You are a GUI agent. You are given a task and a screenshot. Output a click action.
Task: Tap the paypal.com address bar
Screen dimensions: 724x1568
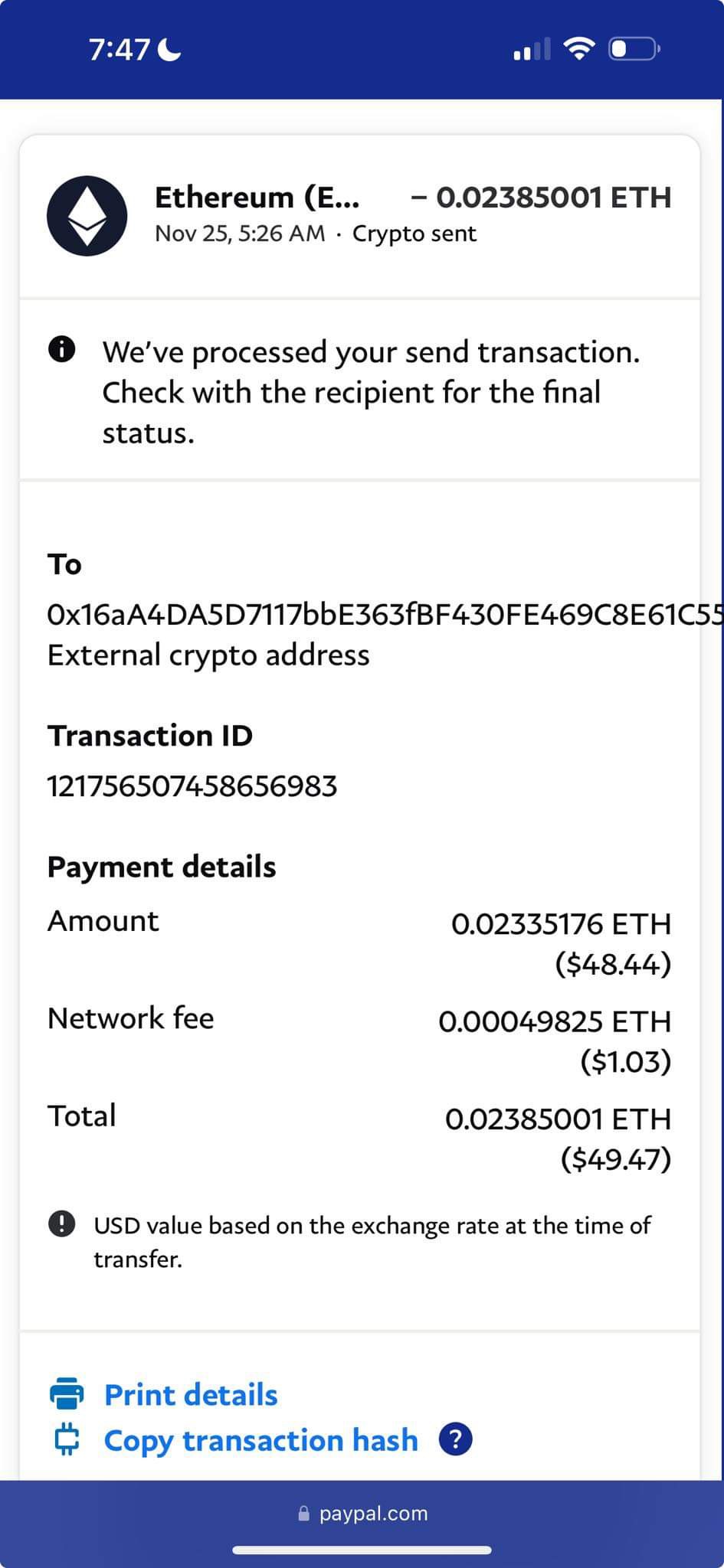point(373,1514)
